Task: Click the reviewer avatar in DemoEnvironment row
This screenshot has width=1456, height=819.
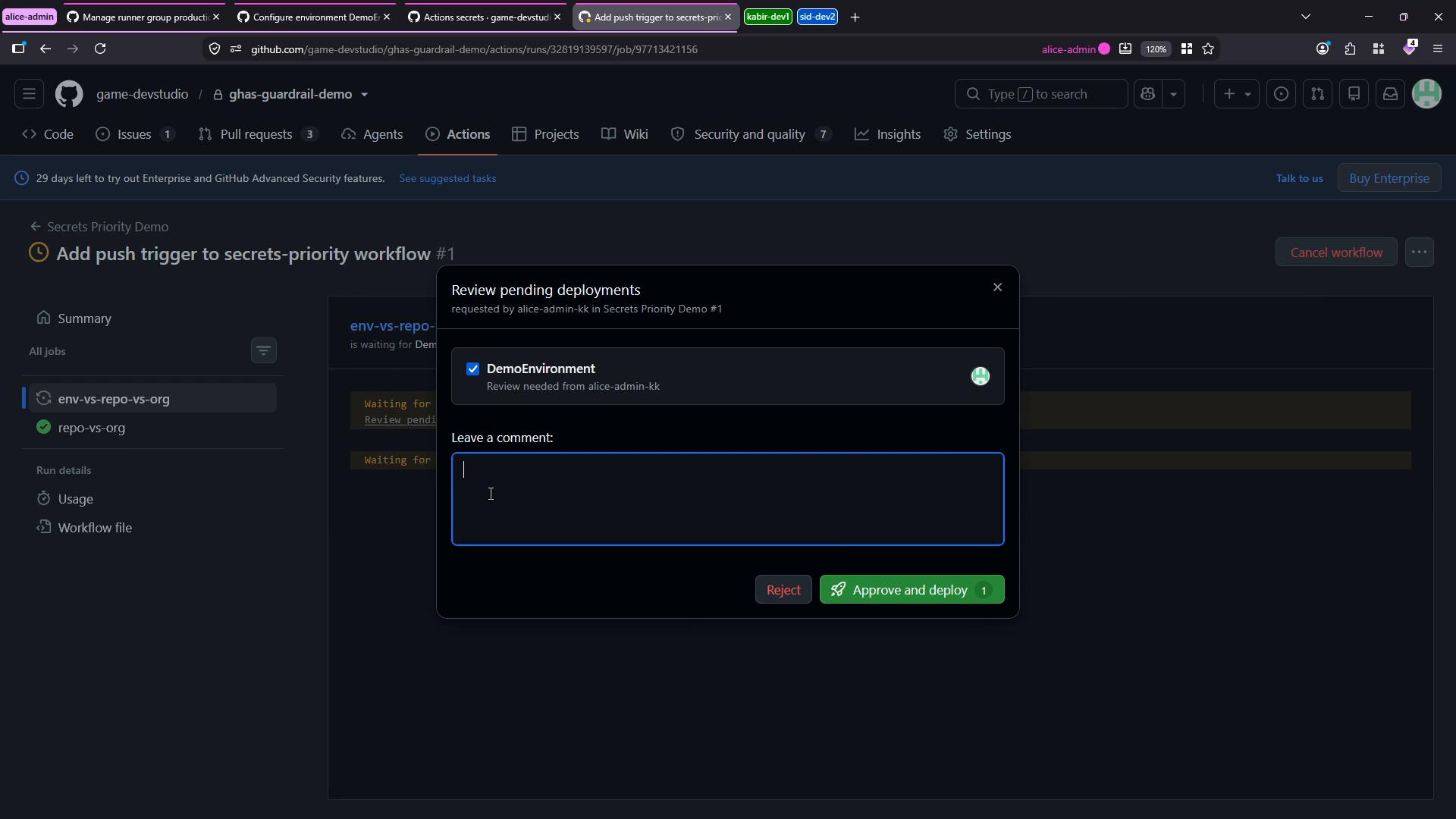Action: pos(980,376)
